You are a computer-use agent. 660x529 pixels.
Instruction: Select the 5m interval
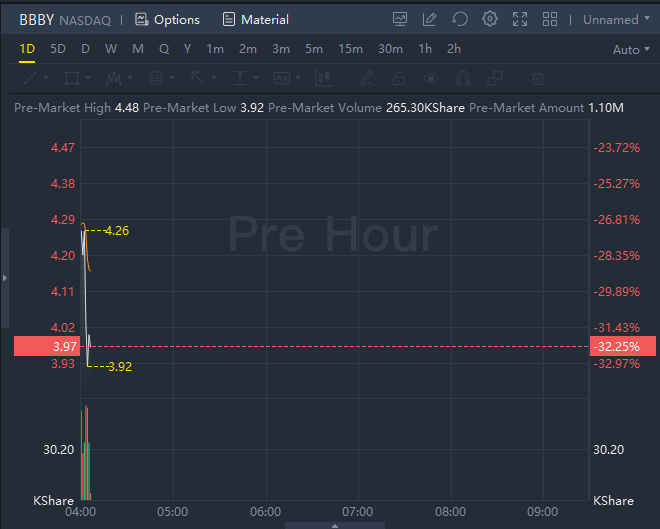click(314, 49)
